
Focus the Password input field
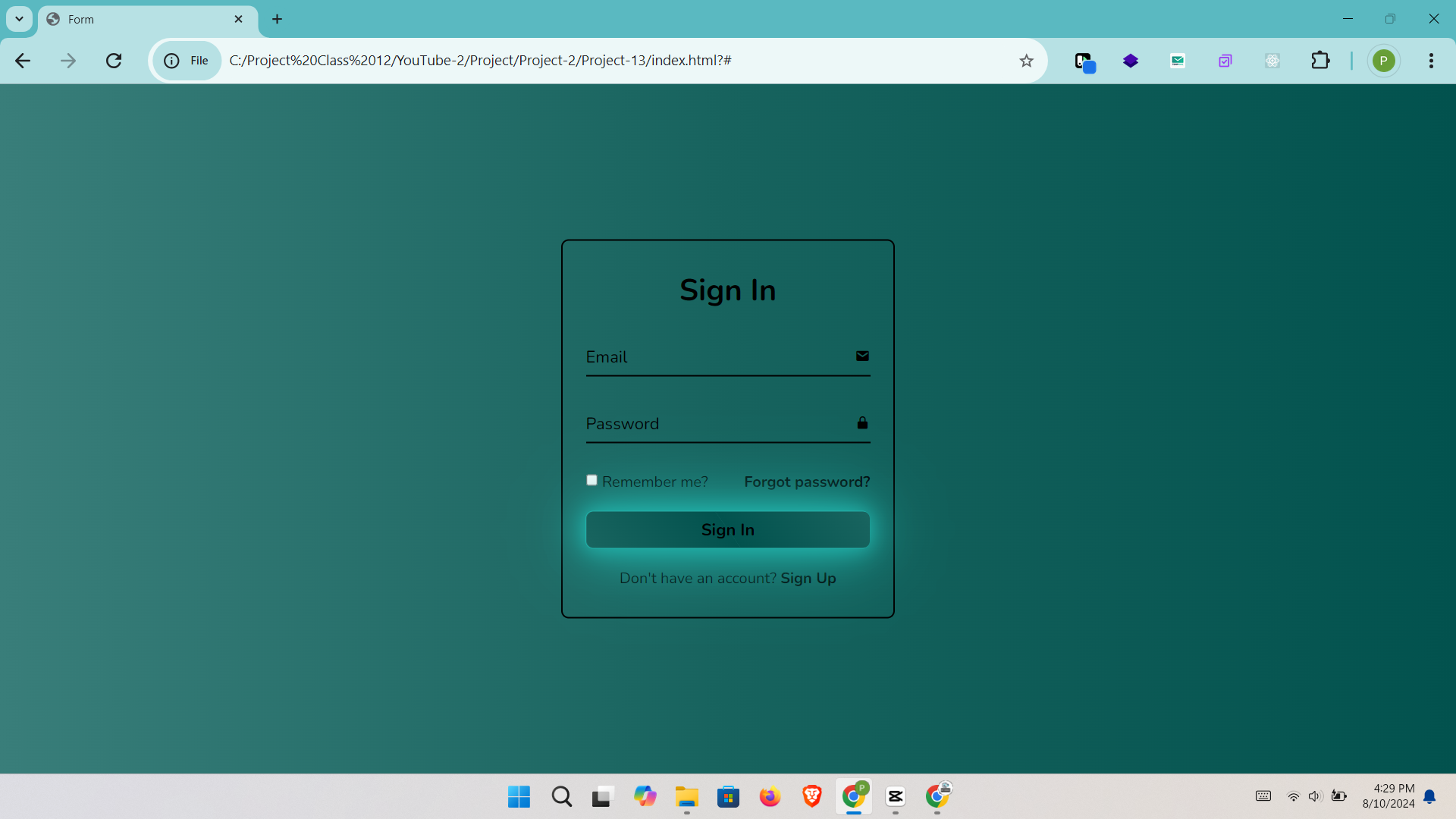pos(713,424)
